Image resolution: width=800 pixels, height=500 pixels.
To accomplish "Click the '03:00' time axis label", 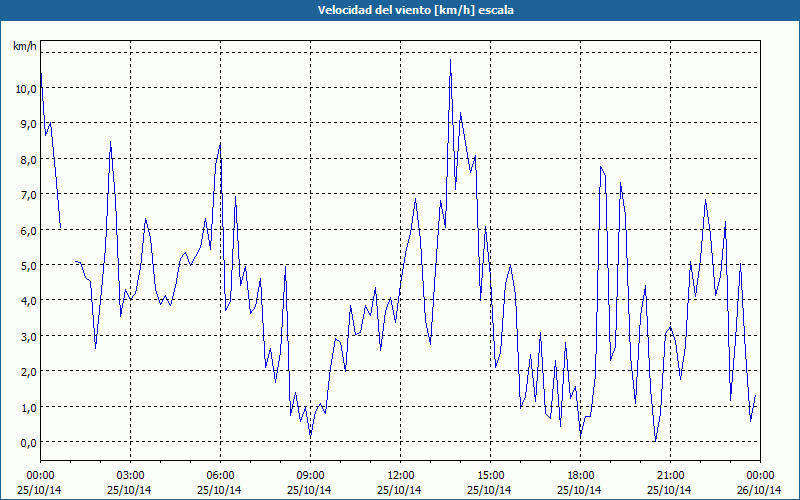I will tap(130, 476).
